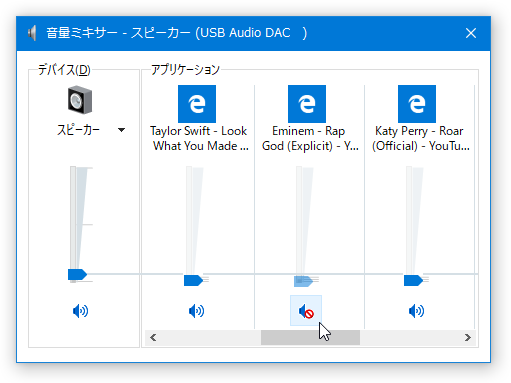Mute the Speaker device volume
The image size is (511, 383).
click(x=80, y=311)
